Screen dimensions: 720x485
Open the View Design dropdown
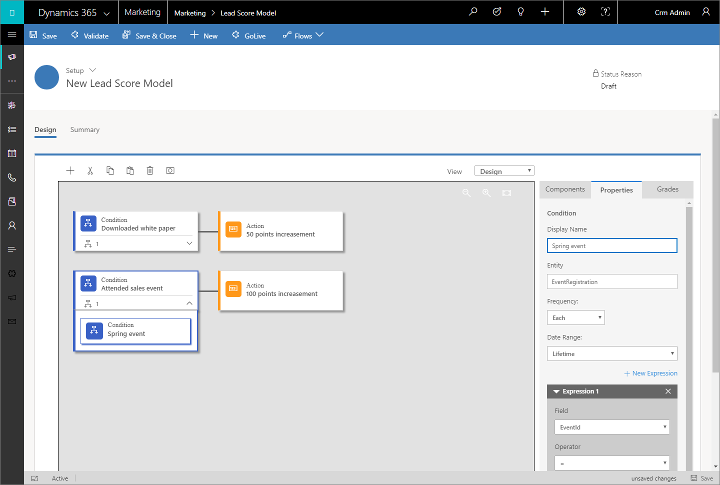(504, 171)
